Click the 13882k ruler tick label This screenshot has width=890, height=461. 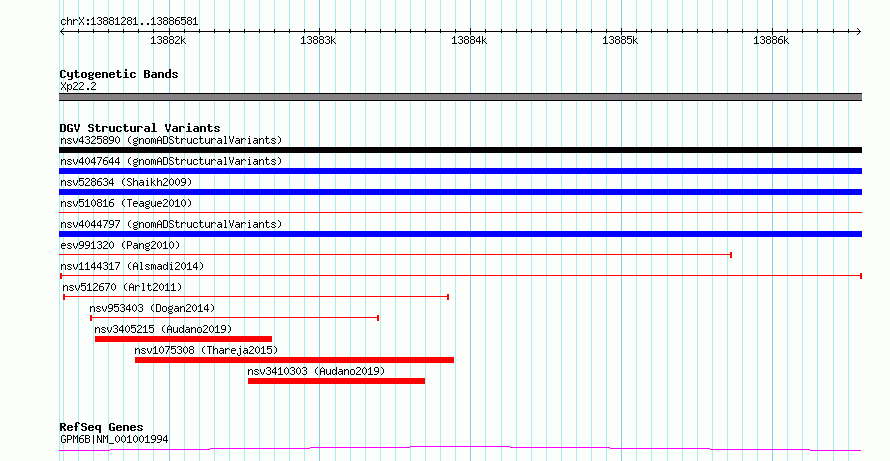[167, 40]
